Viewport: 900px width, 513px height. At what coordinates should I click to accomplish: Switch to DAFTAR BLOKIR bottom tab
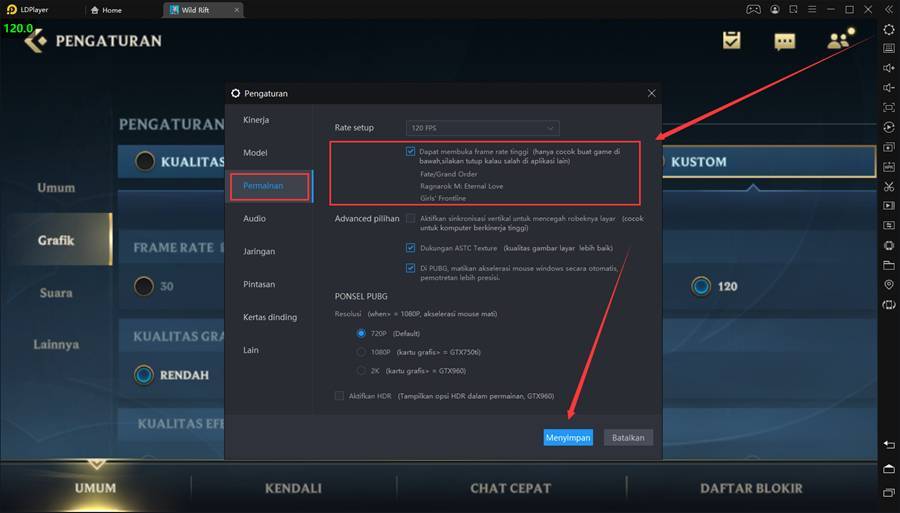click(751, 488)
